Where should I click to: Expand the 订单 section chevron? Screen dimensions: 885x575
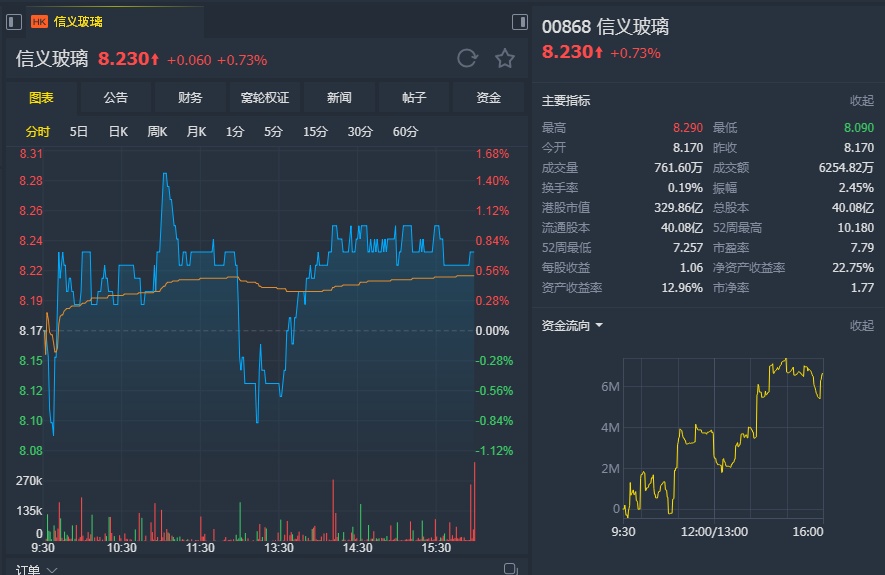(x=53, y=570)
